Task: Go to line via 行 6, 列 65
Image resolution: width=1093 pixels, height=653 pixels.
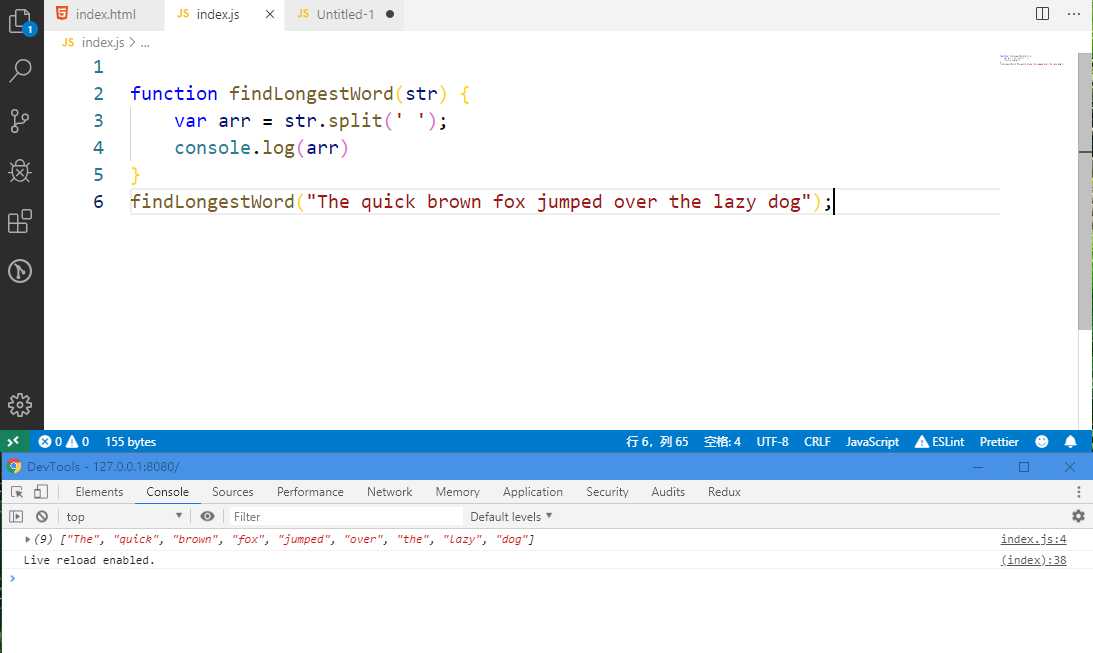Action: click(x=657, y=441)
